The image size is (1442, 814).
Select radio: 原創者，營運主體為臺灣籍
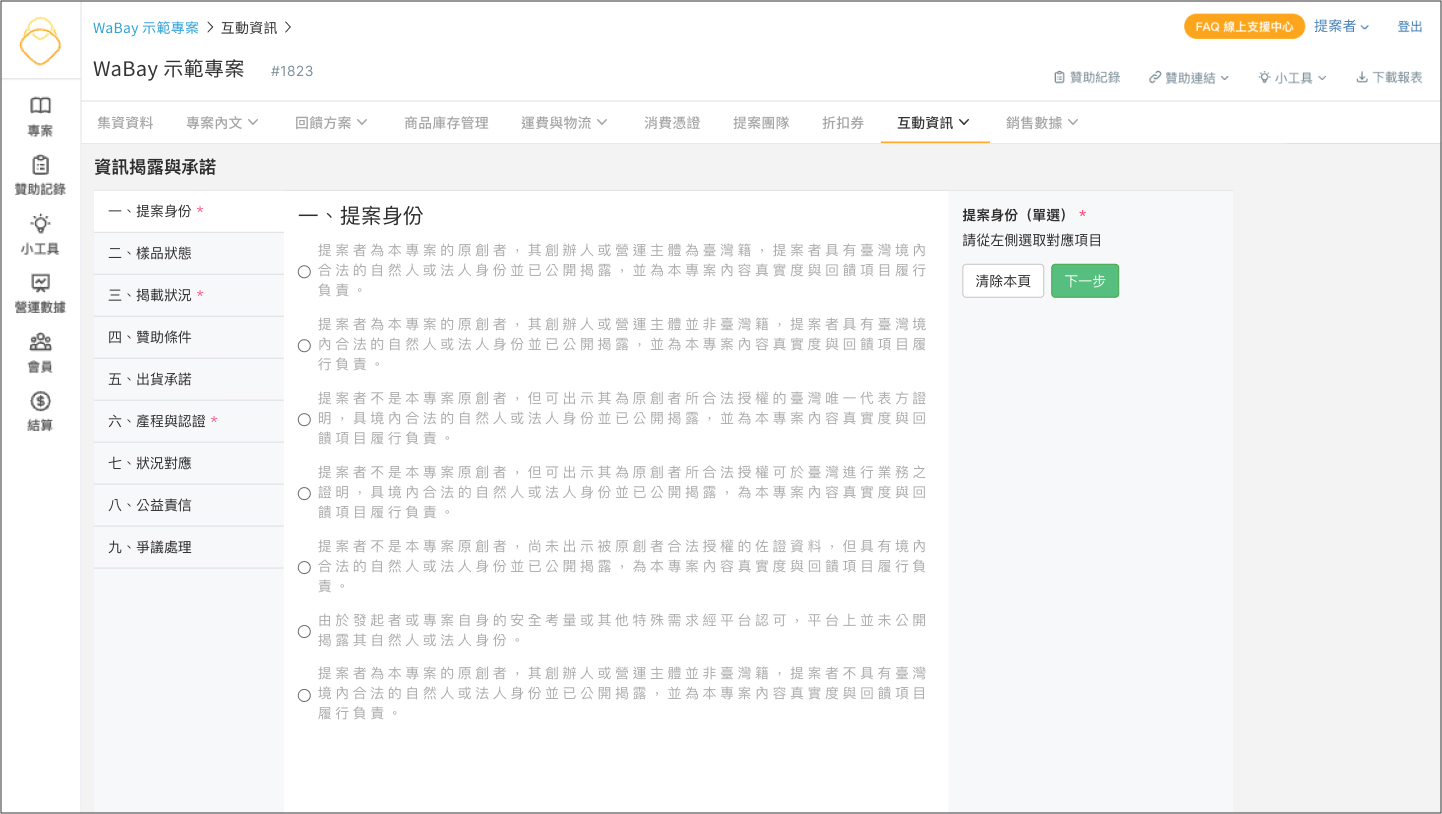coord(304,271)
